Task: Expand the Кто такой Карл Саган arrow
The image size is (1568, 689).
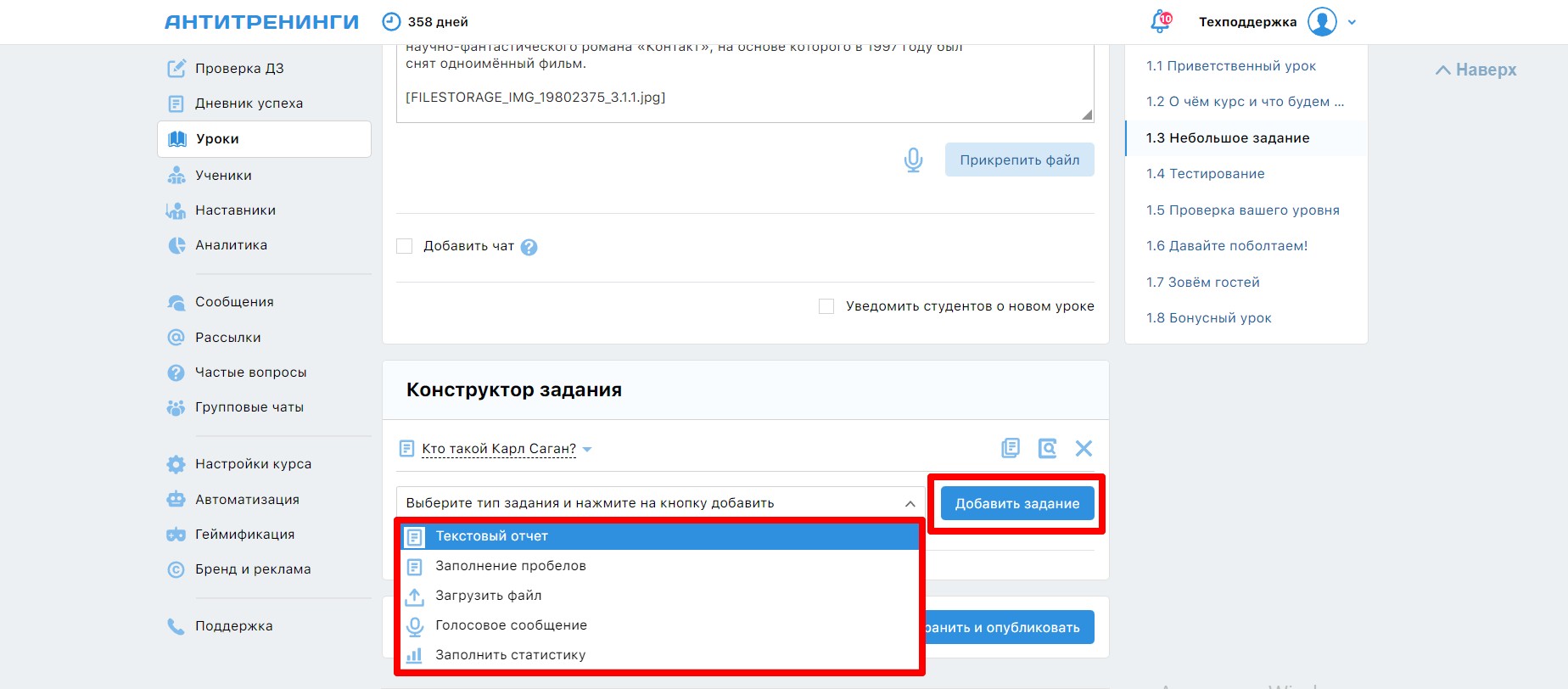Action: click(x=587, y=450)
